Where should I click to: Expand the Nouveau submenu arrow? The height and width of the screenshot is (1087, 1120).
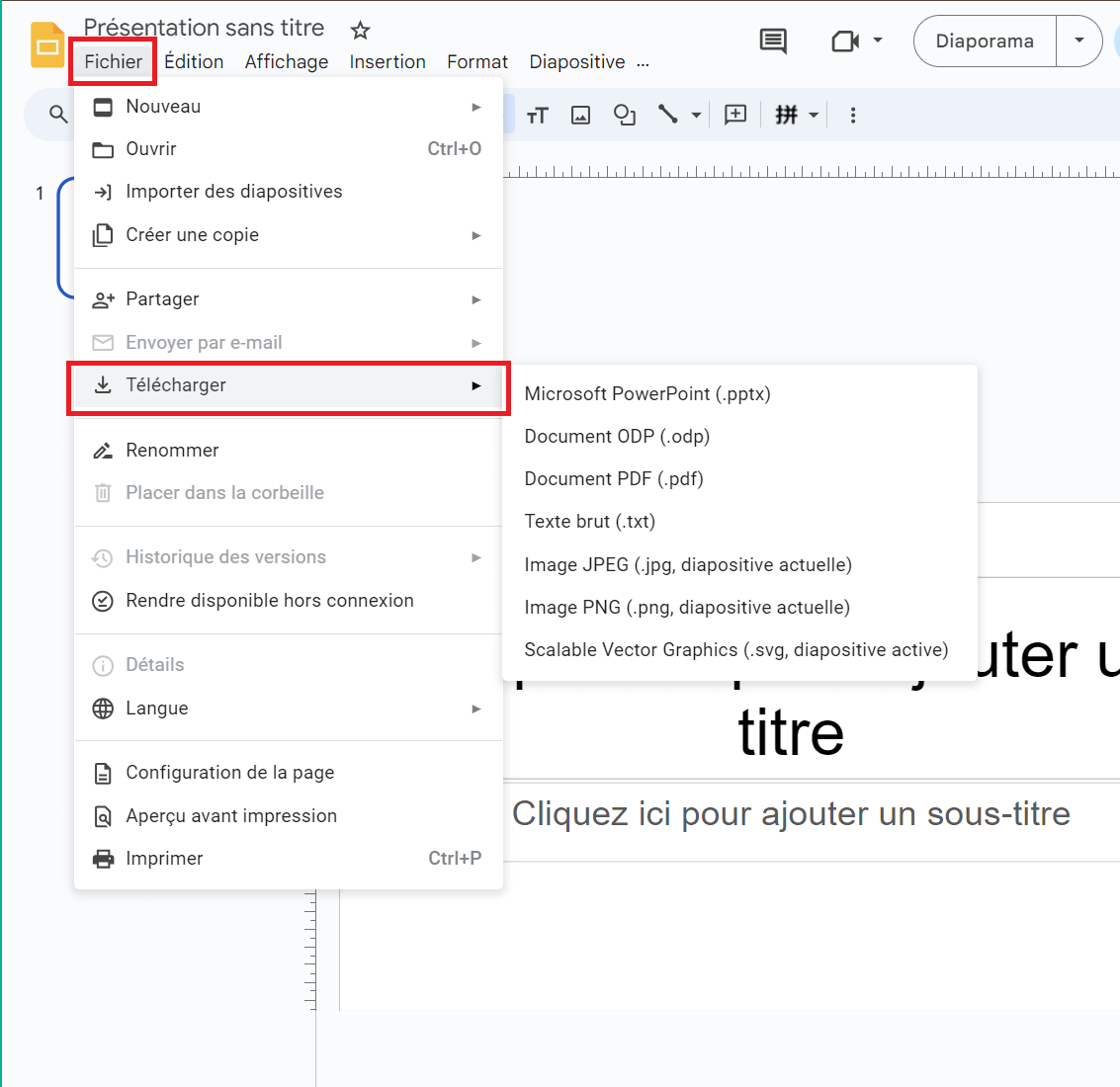(x=476, y=107)
